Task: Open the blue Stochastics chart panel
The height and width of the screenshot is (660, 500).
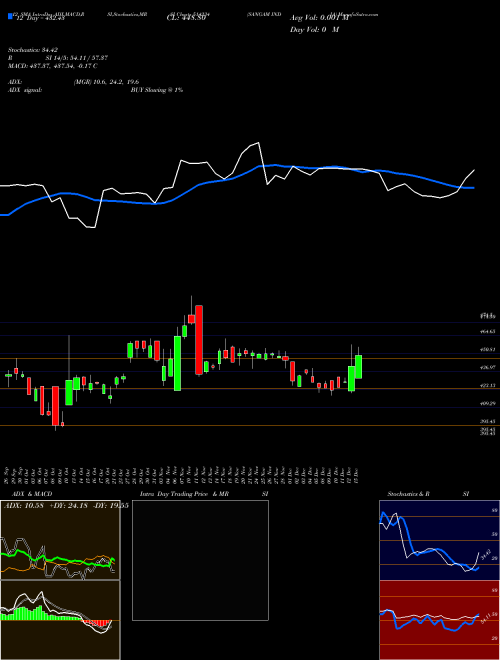Action: tap(439, 540)
